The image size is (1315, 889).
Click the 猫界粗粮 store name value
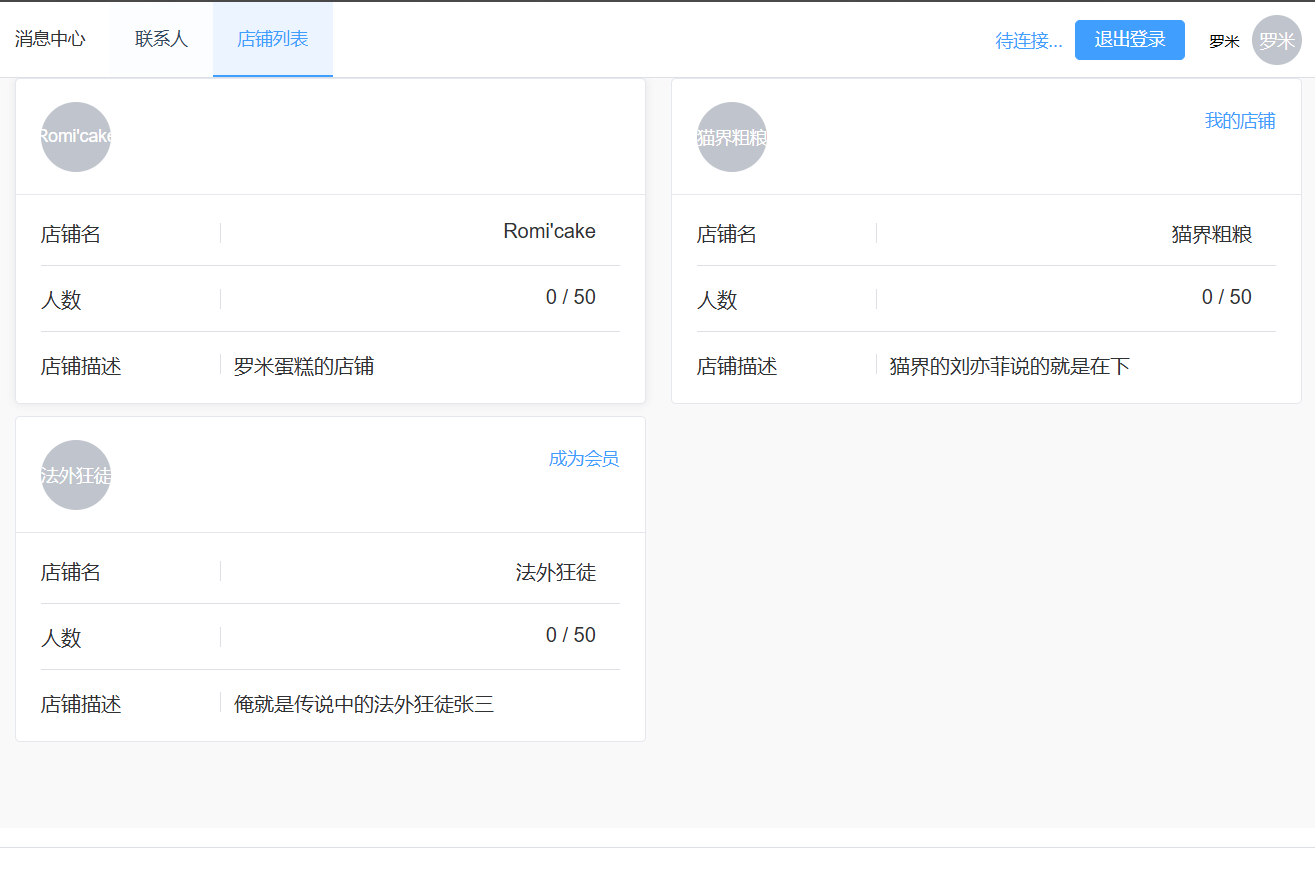pos(1211,235)
